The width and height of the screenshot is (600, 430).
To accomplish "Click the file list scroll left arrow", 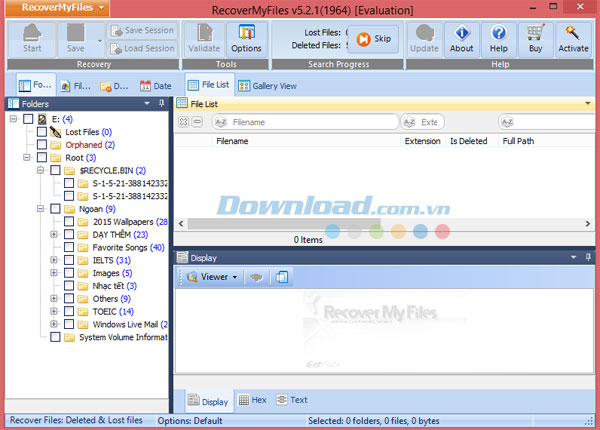I will click(x=181, y=223).
